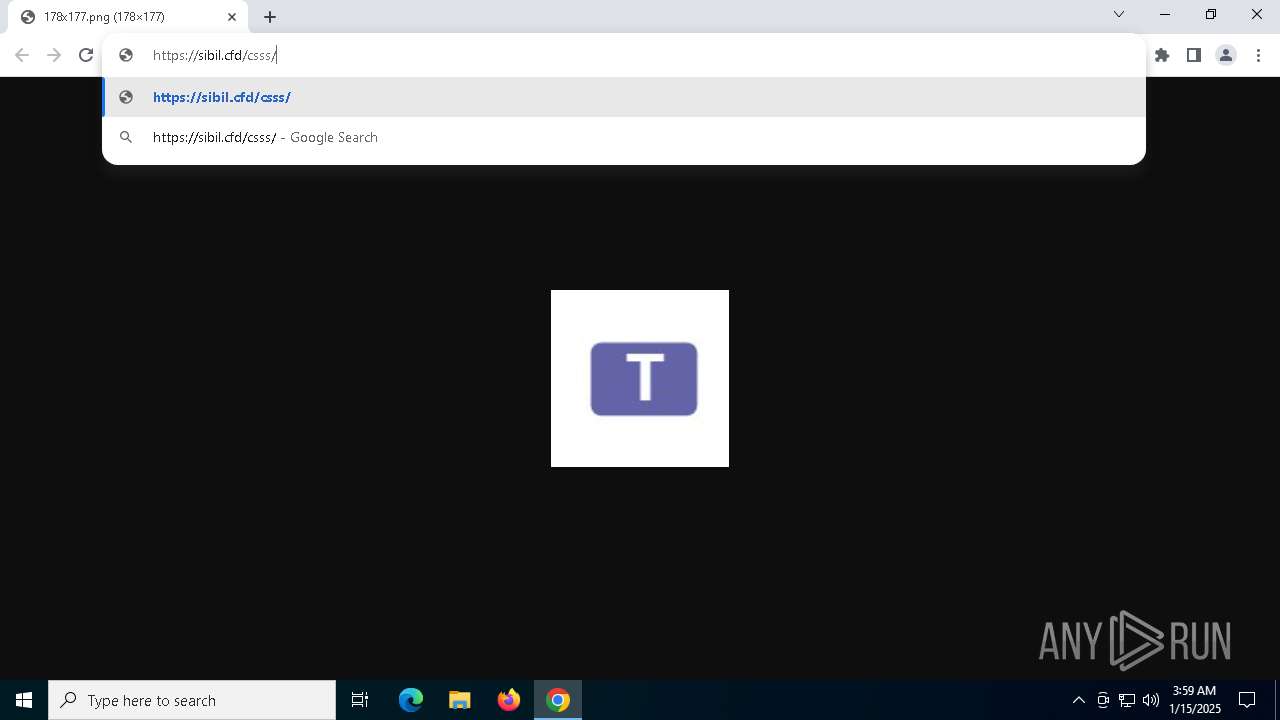This screenshot has height=720, width=1280.
Task: Click the meet-now tray icon
Action: click(x=1103, y=700)
